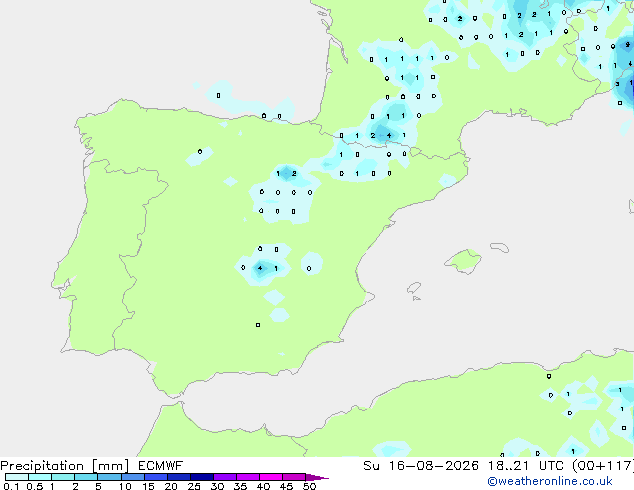Click the 20–25 mm dark blue swatch
Viewport: 634px width, 490px height.
click(178, 477)
